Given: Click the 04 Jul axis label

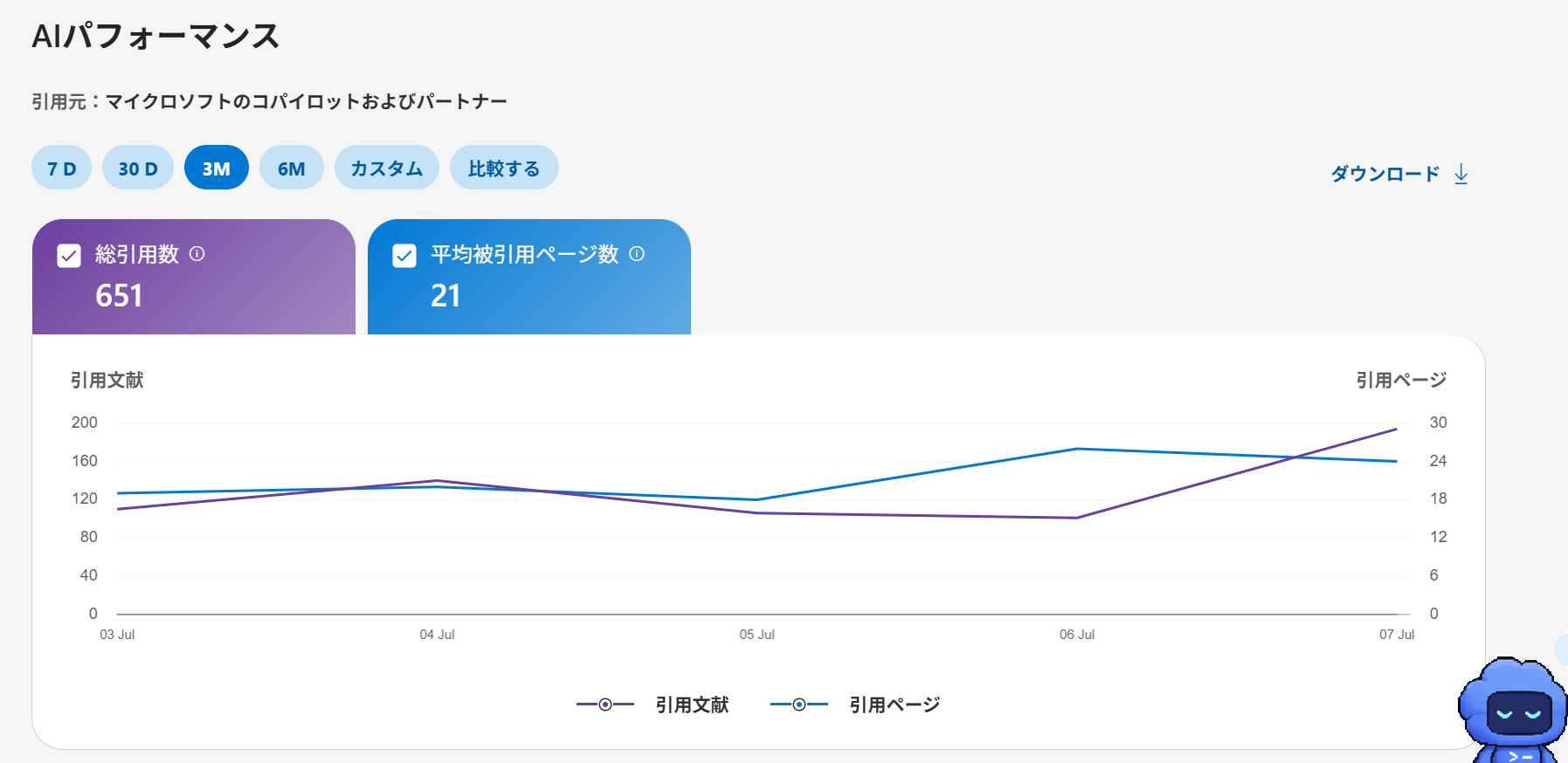Looking at the screenshot, I should pos(437,635).
